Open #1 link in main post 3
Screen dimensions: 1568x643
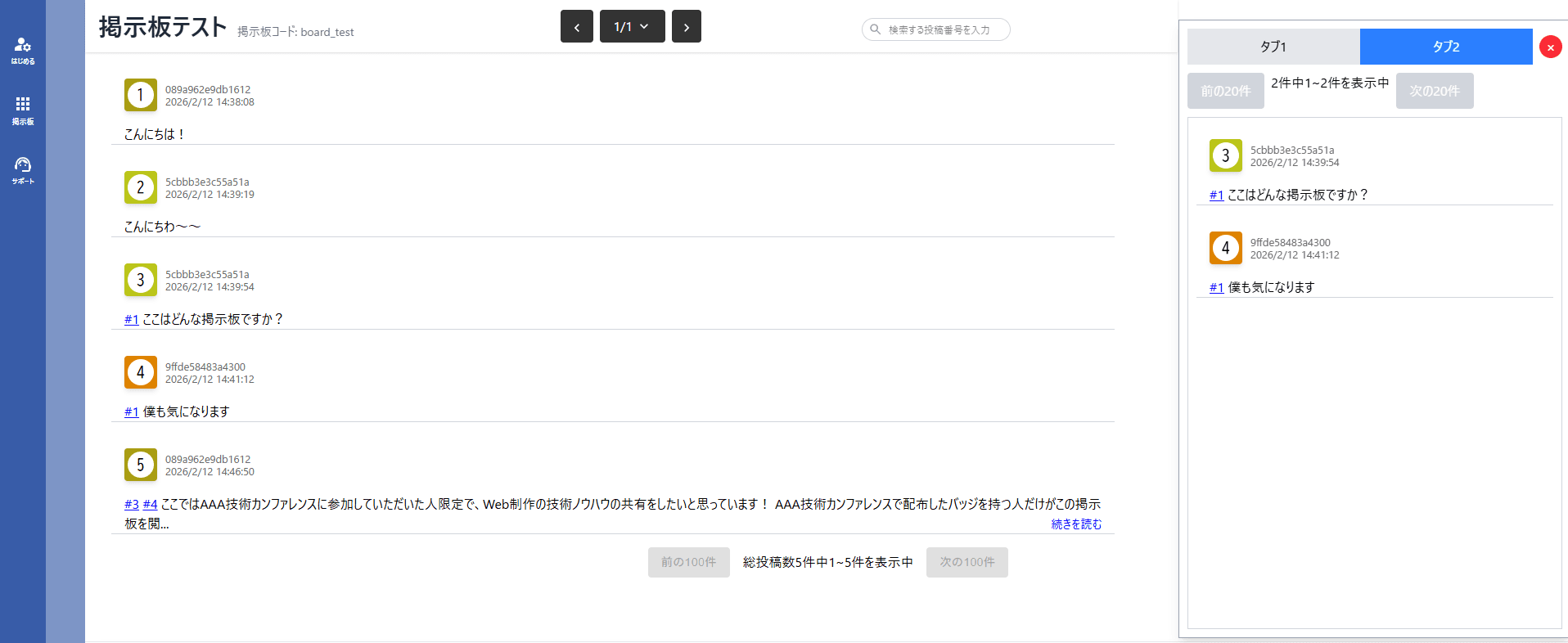click(132, 319)
